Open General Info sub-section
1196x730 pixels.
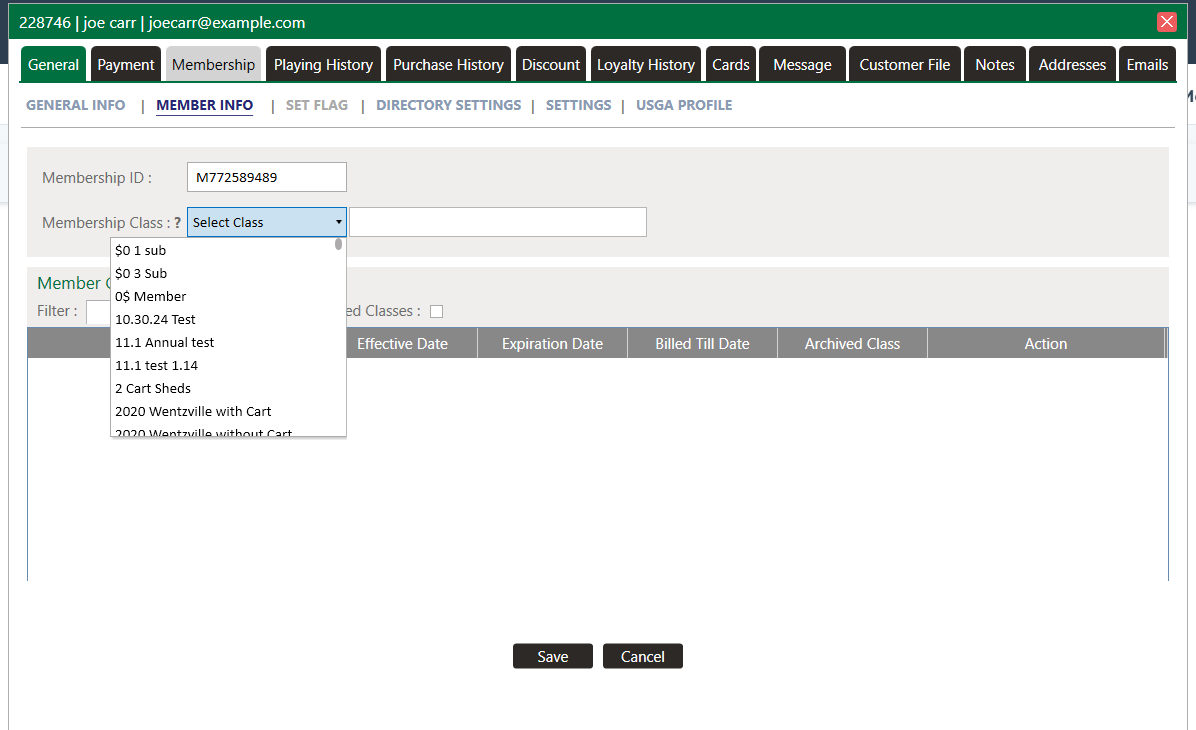76,105
